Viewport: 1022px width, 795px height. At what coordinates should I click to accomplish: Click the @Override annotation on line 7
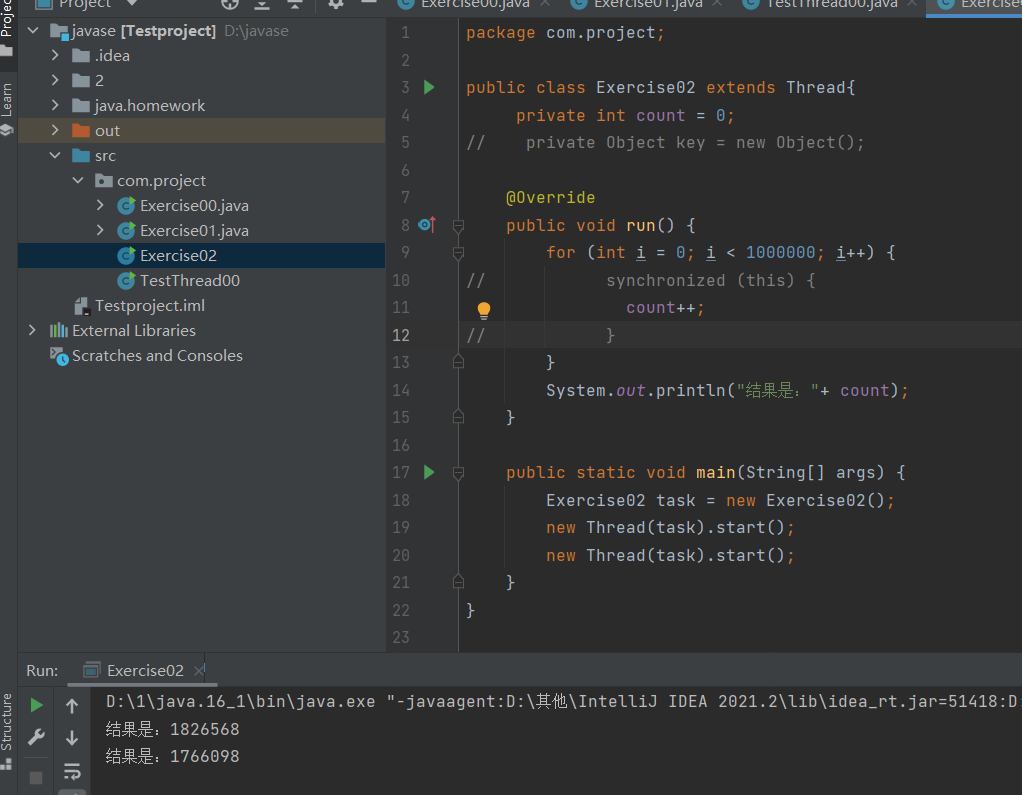pos(550,197)
